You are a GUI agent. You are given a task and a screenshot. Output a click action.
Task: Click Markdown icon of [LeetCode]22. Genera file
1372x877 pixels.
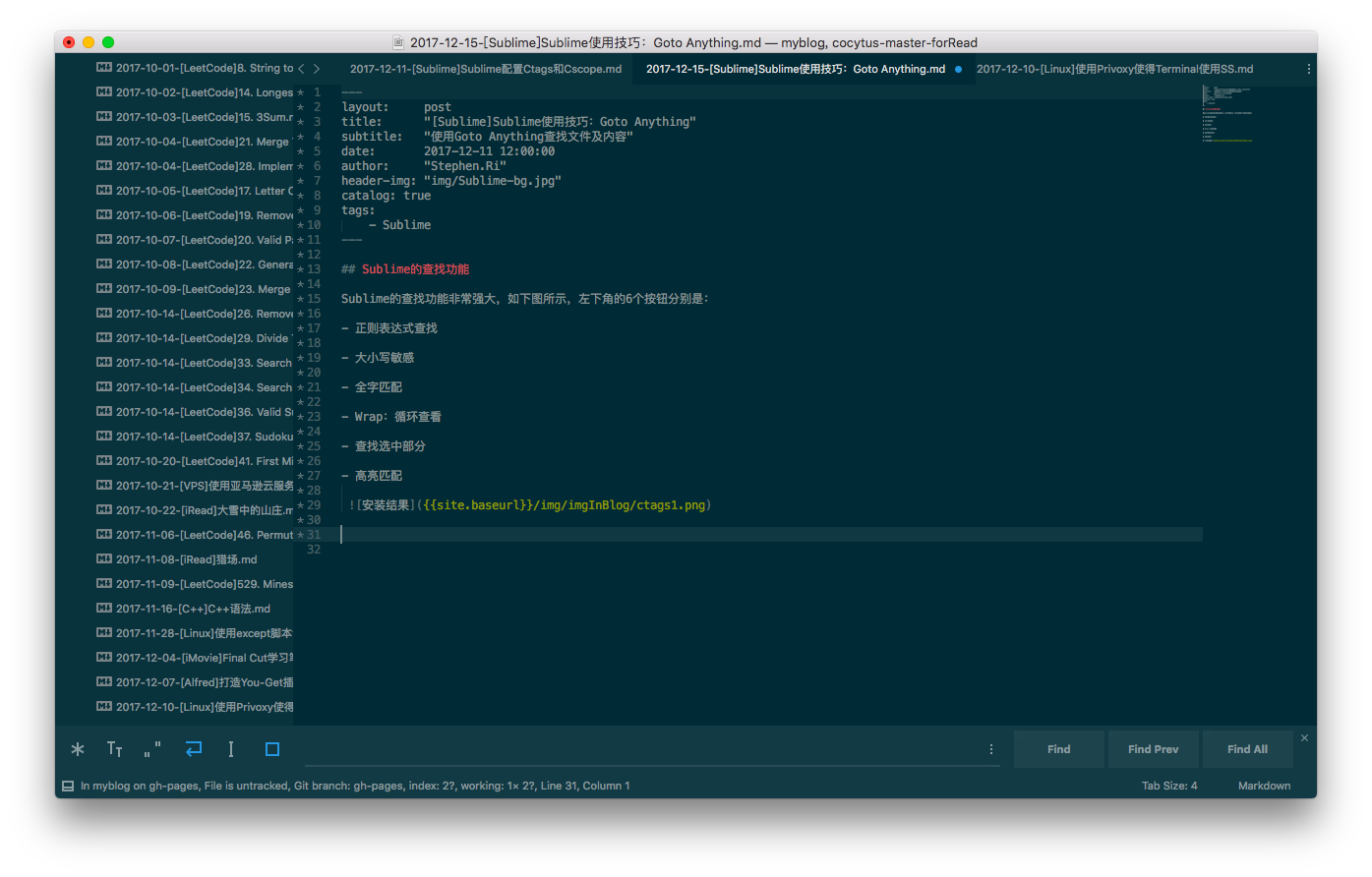click(103, 264)
